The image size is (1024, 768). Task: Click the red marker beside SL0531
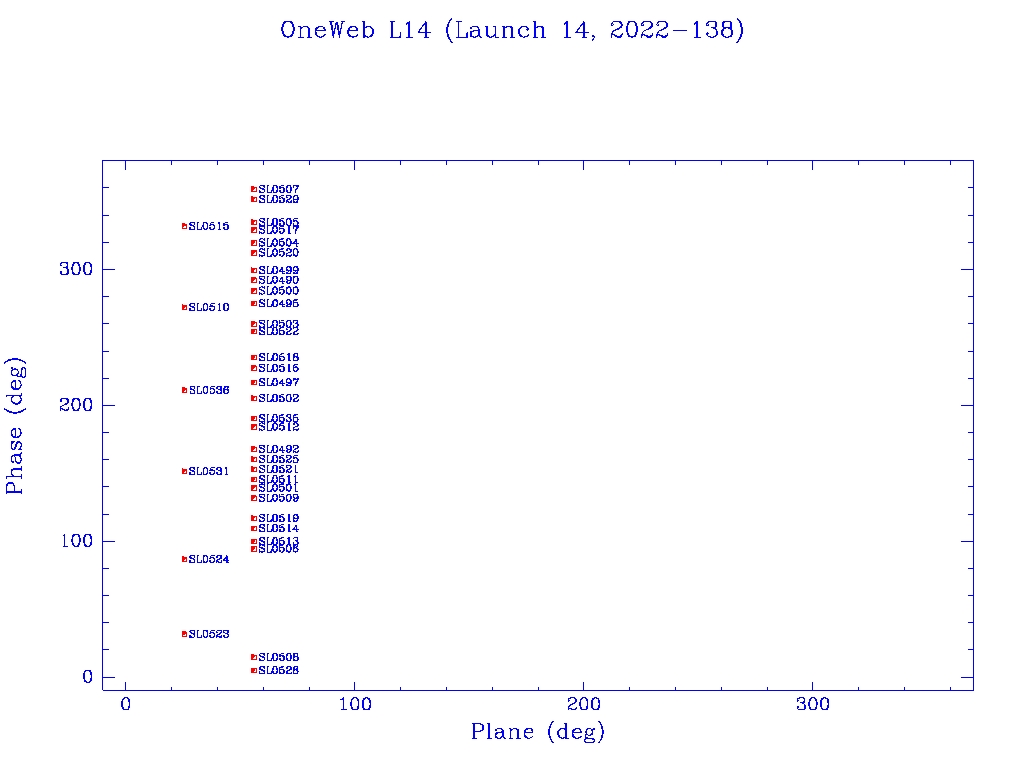pos(184,472)
